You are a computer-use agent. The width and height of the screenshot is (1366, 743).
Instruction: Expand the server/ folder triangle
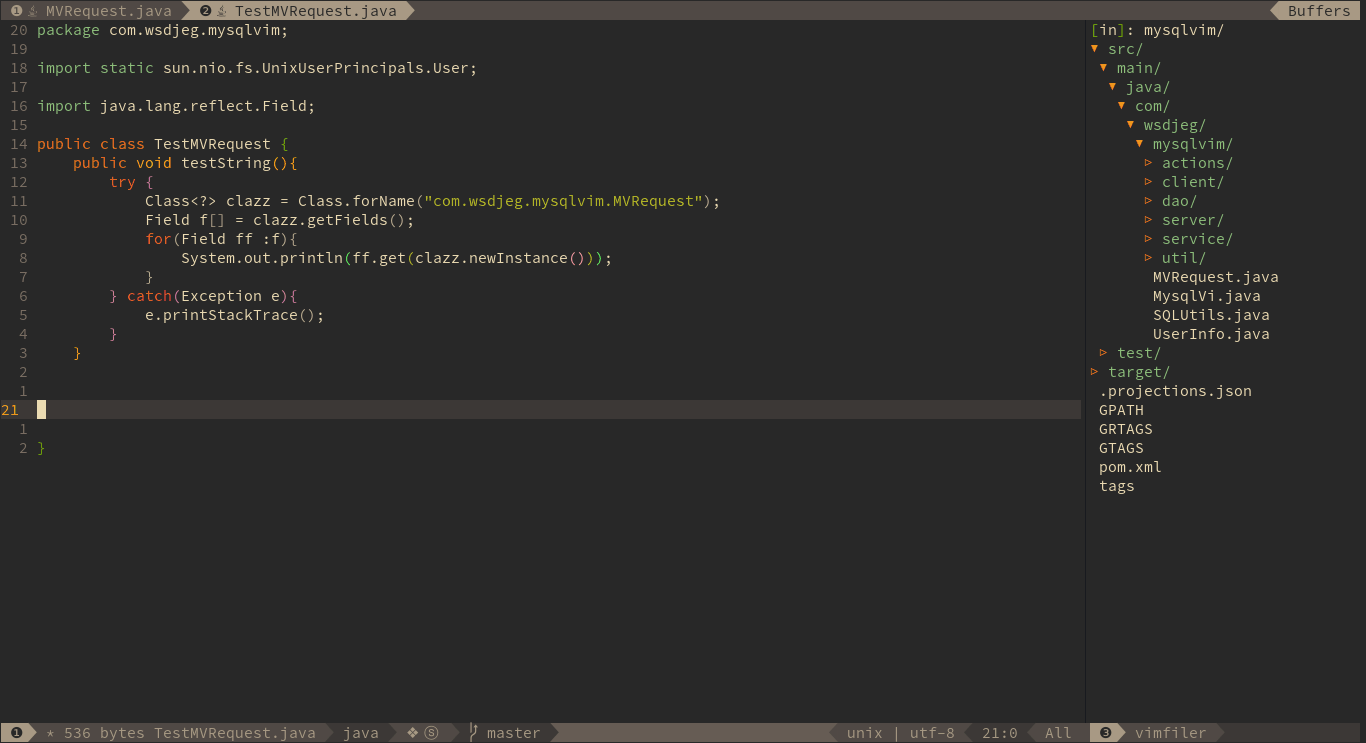click(x=1149, y=220)
